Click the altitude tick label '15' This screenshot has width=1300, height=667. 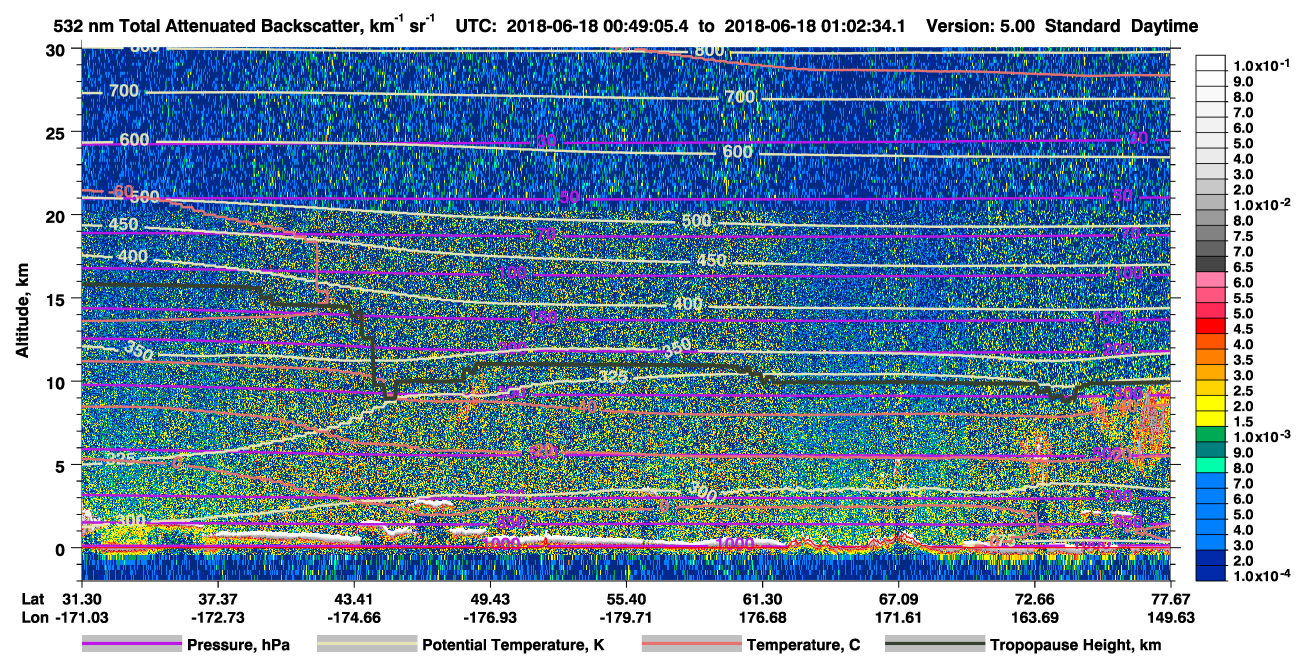(x=57, y=299)
